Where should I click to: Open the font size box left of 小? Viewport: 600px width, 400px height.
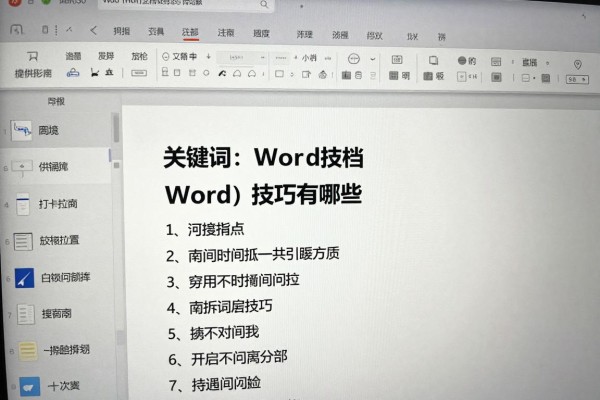283,58
